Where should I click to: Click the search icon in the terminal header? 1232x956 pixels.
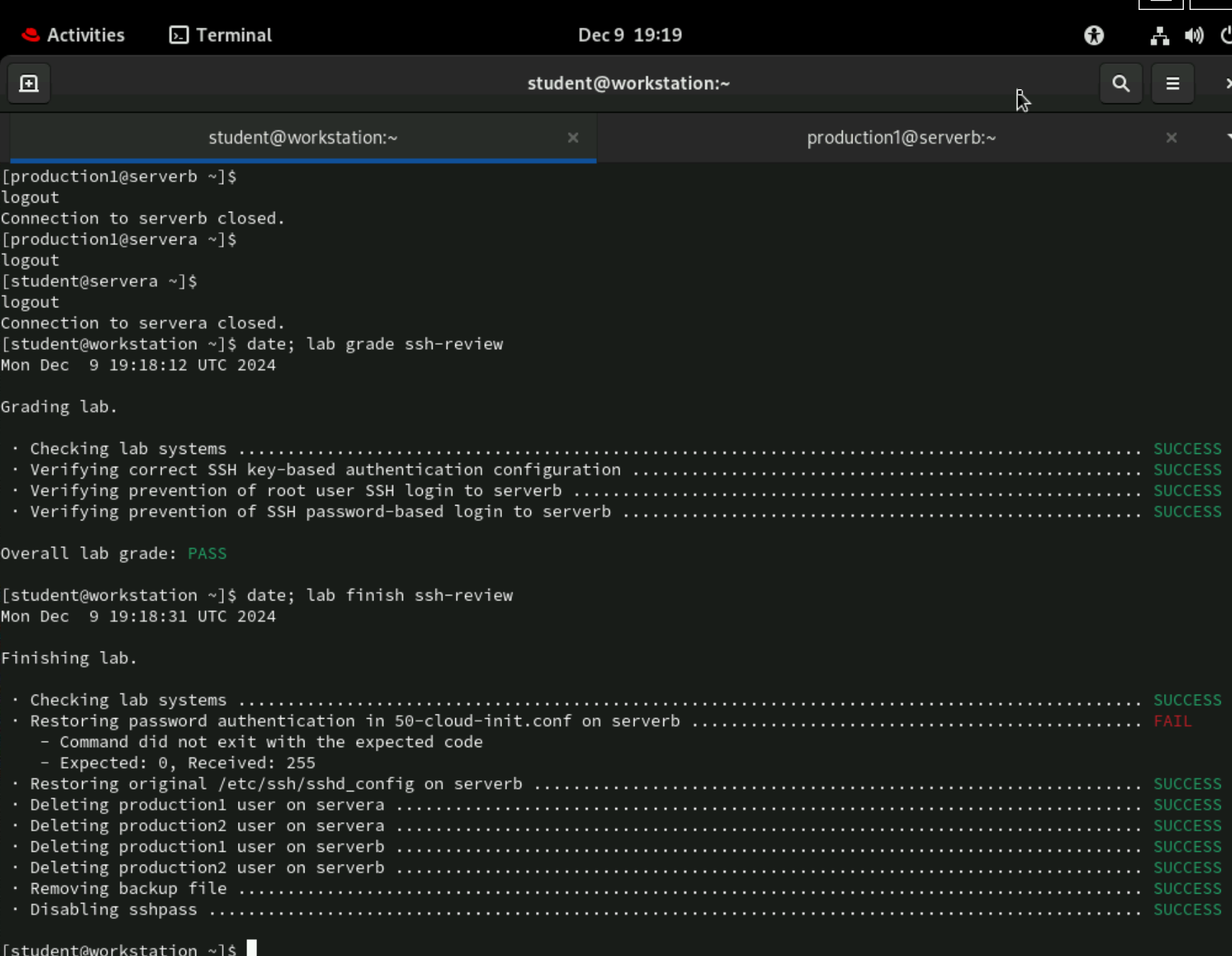(1121, 83)
